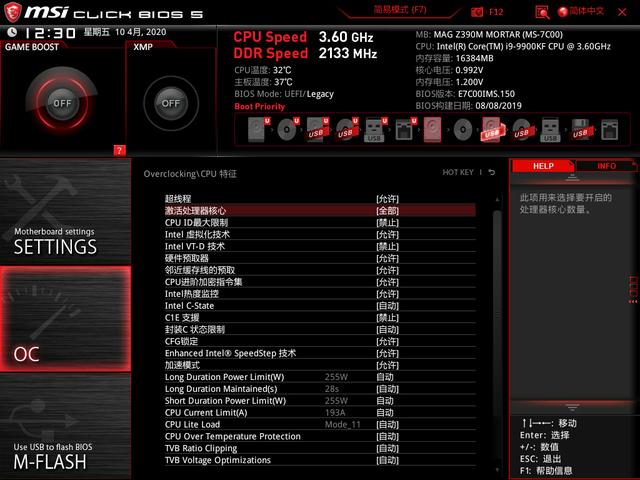Toggle the XMP OFF knob
This screenshot has width=640, height=480.
point(171,103)
